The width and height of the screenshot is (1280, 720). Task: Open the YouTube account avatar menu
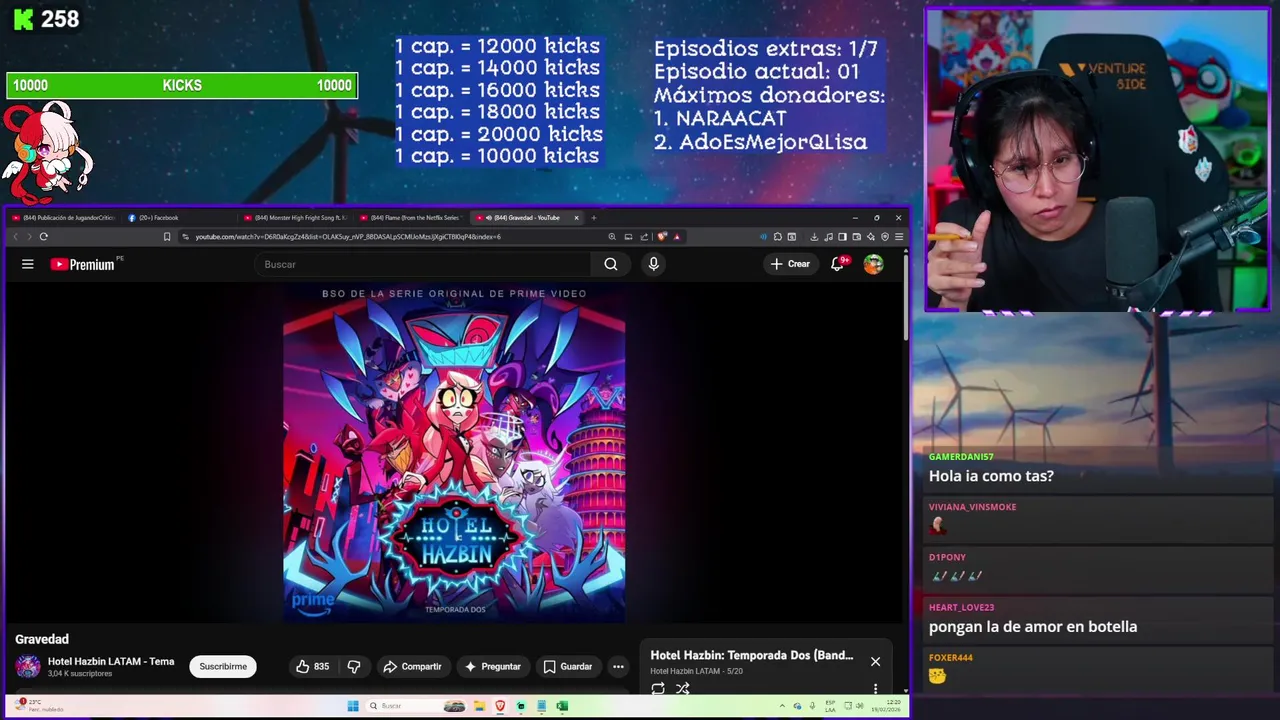874,264
